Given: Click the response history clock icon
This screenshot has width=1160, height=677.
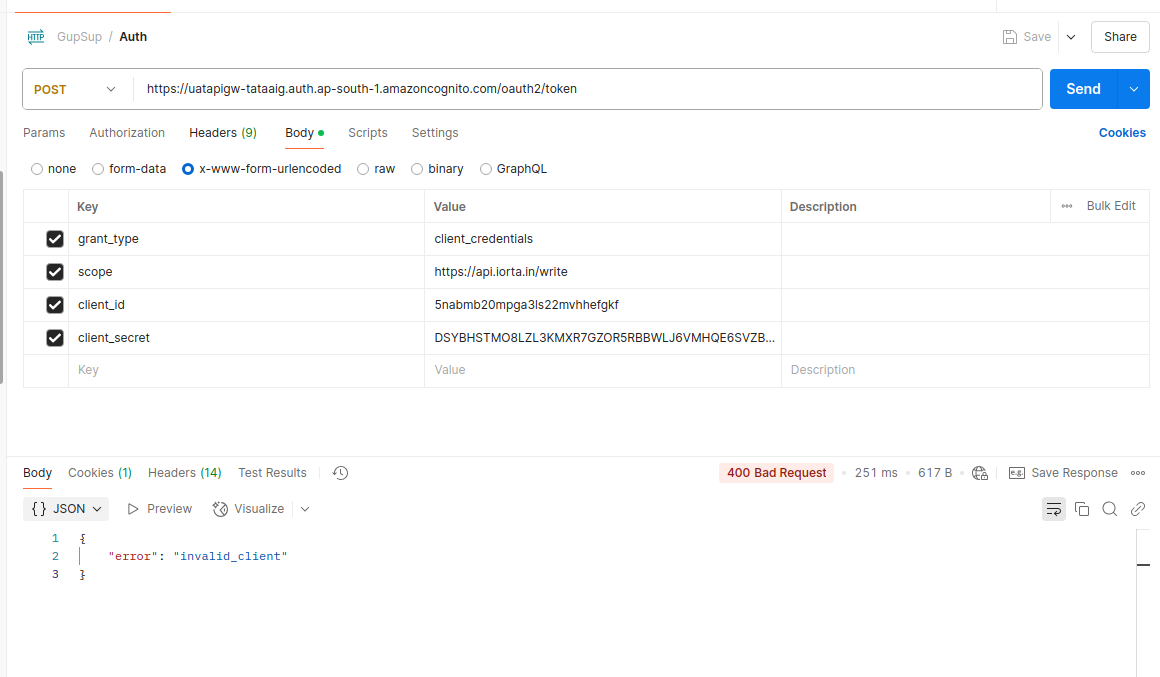Looking at the screenshot, I should (340, 473).
